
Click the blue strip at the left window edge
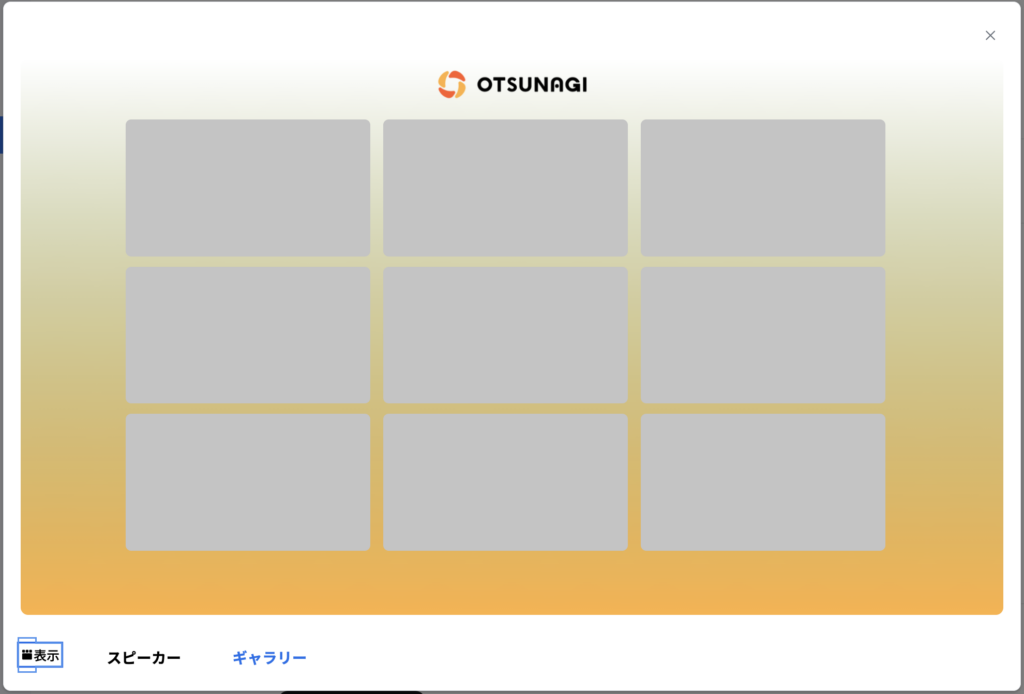pyautogui.click(x=1, y=134)
